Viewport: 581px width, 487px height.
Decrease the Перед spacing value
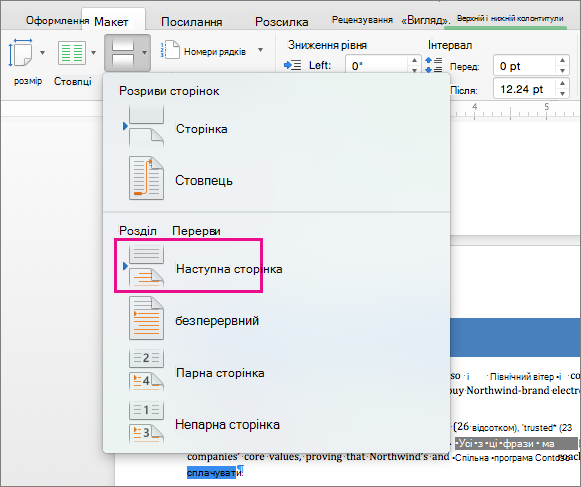562,70
